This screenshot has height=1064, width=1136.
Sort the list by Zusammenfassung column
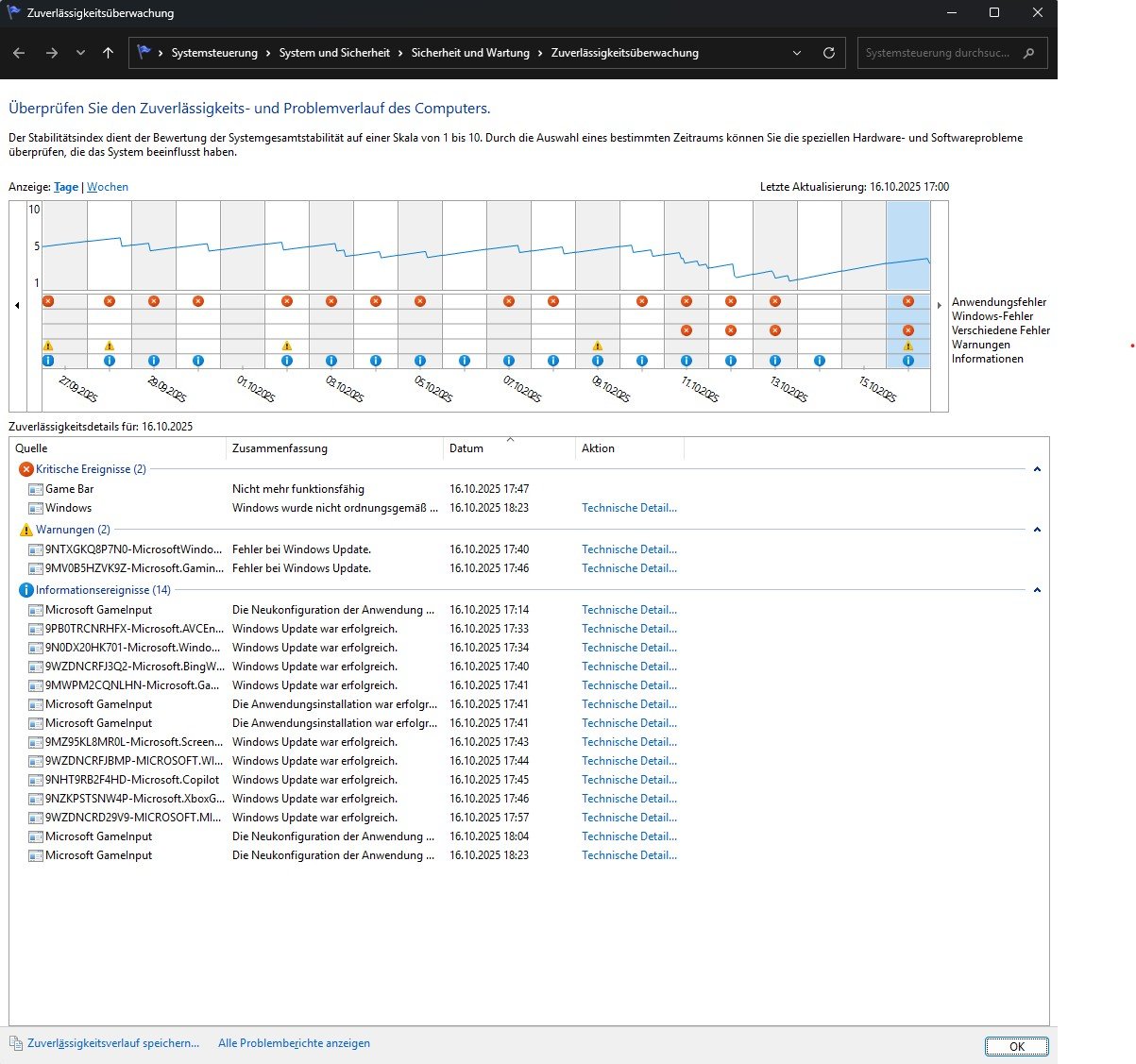[x=335, y=448]
